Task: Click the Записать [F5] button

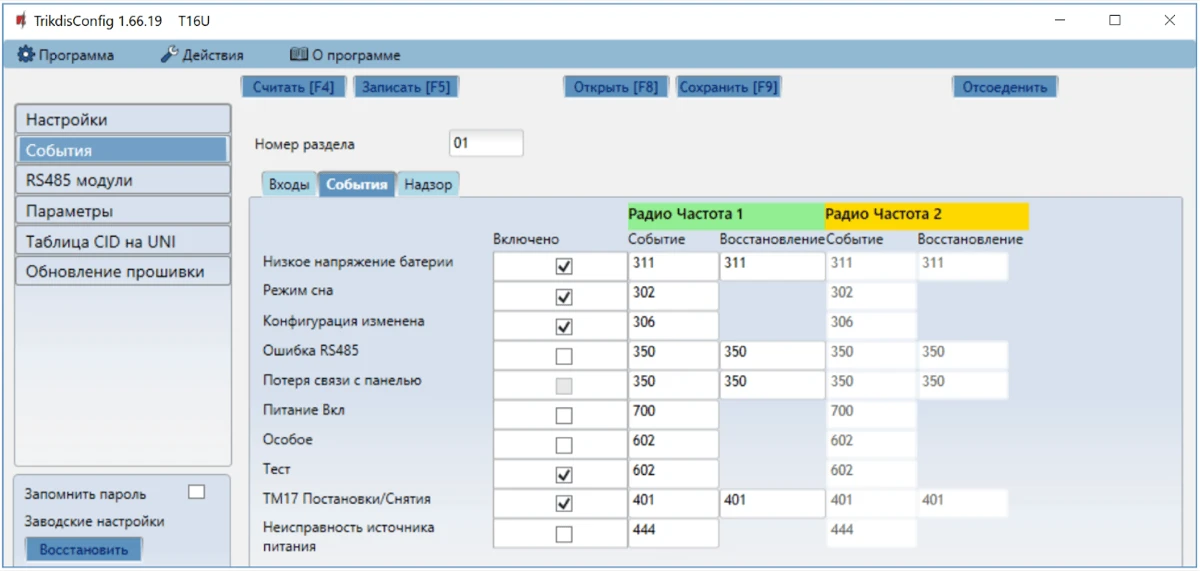Action: pos(405,87)
